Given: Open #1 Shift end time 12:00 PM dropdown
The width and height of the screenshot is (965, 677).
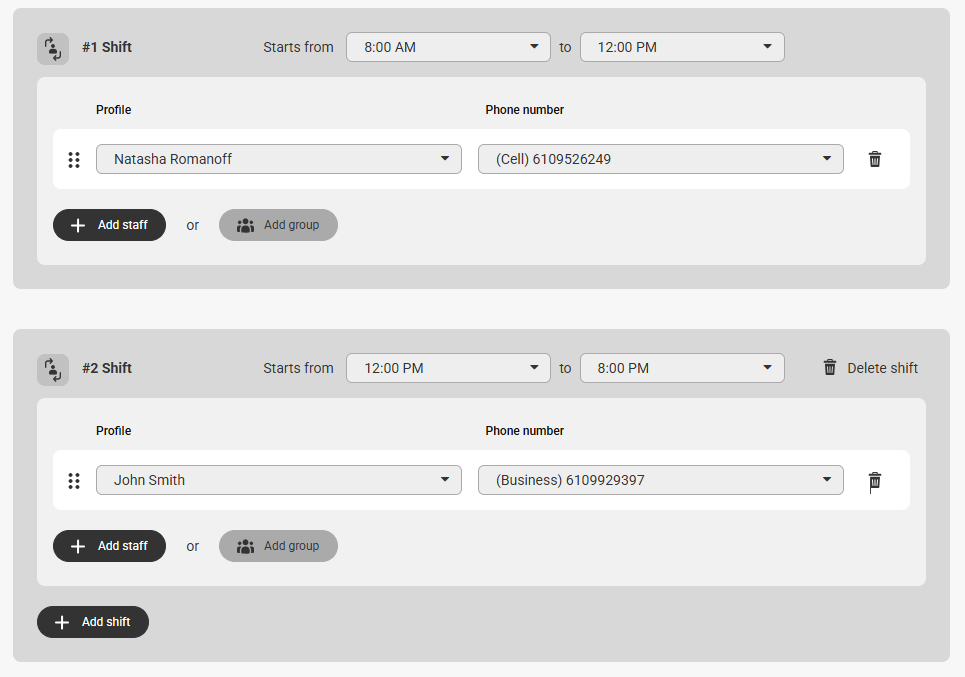Looking at the screenshot, I should click(682, 47).
